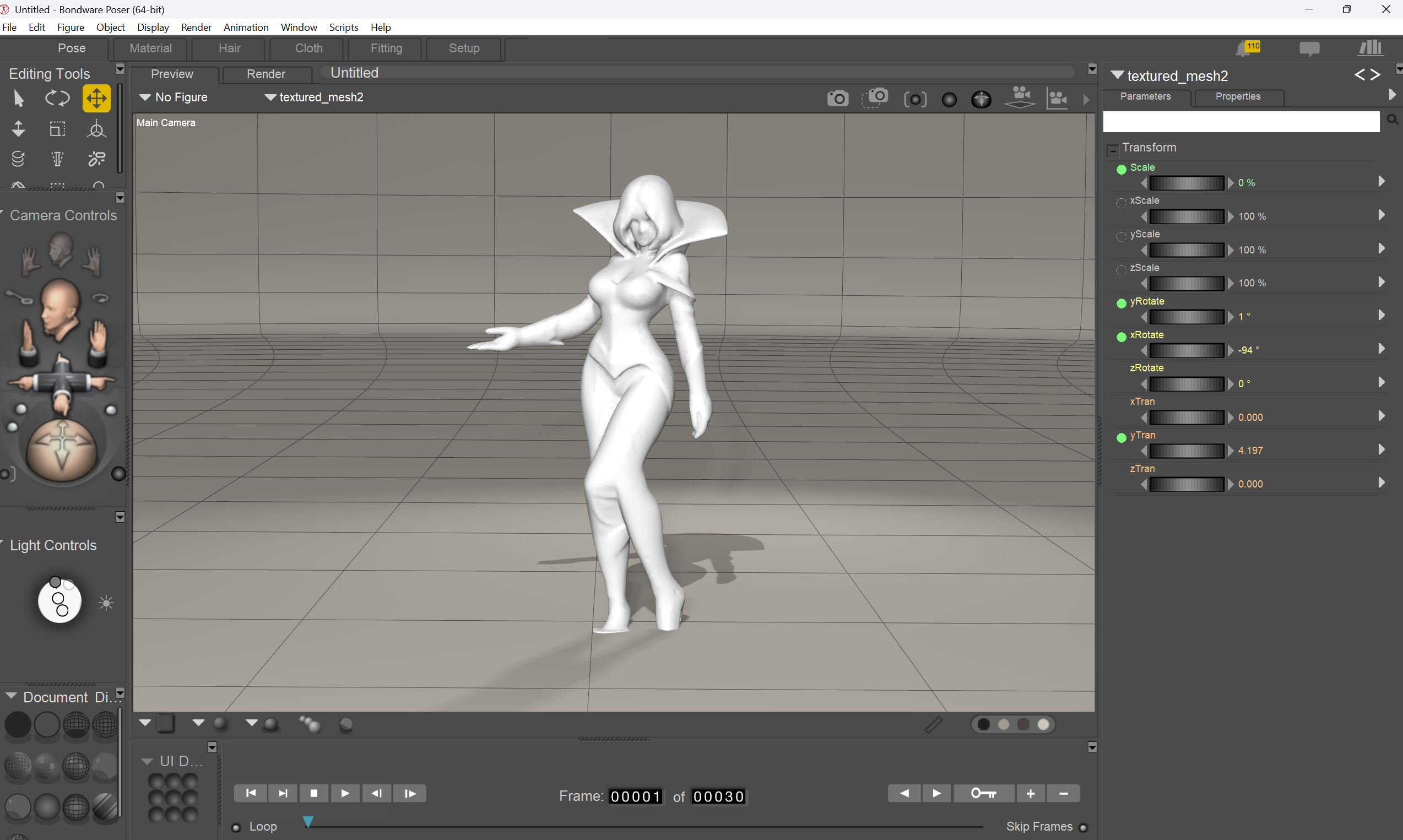Screen dimensions: 1403x840
Task: Switch to the Material room tab
Action: point(150,48)
